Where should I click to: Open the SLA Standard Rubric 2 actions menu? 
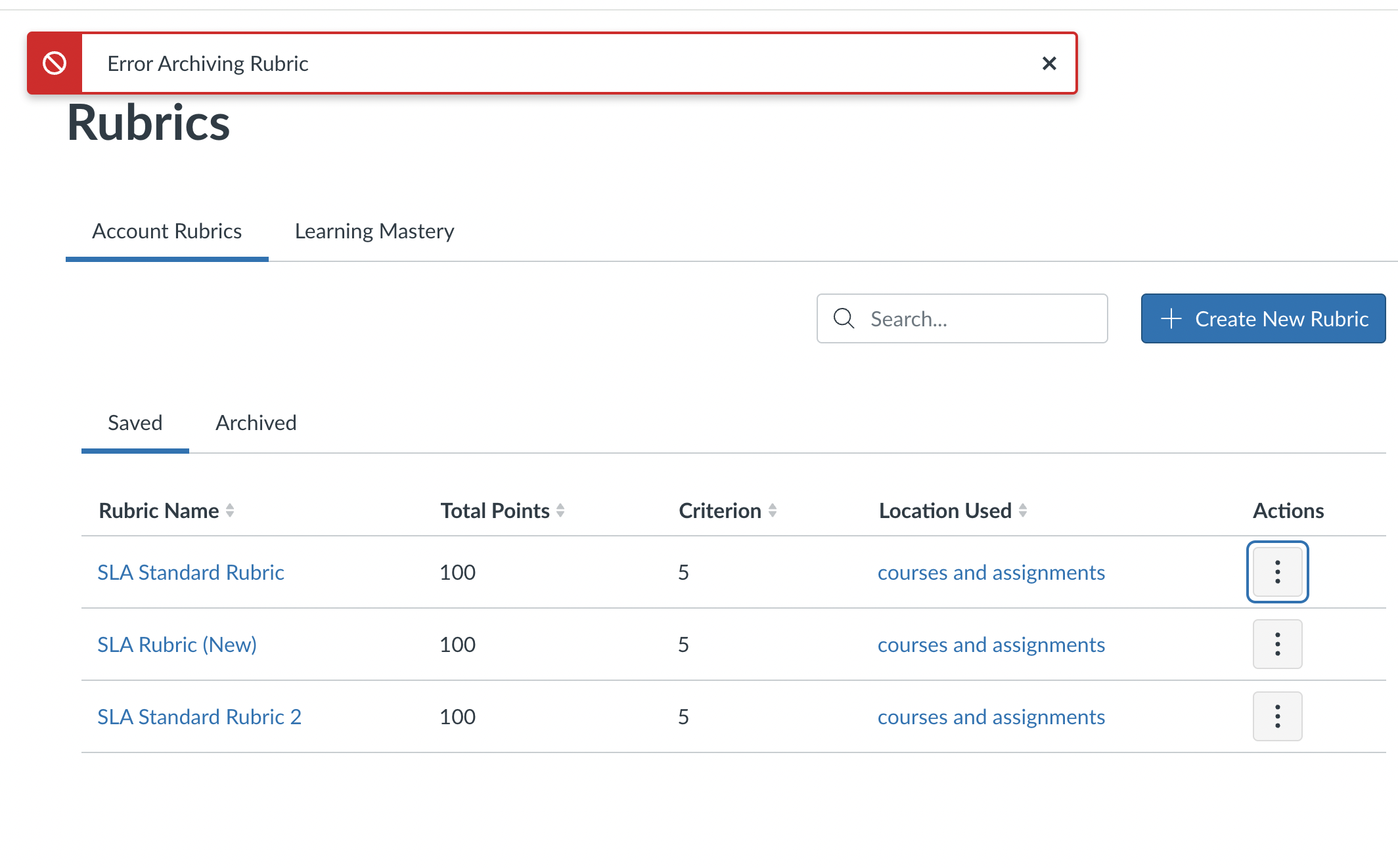1277,716
